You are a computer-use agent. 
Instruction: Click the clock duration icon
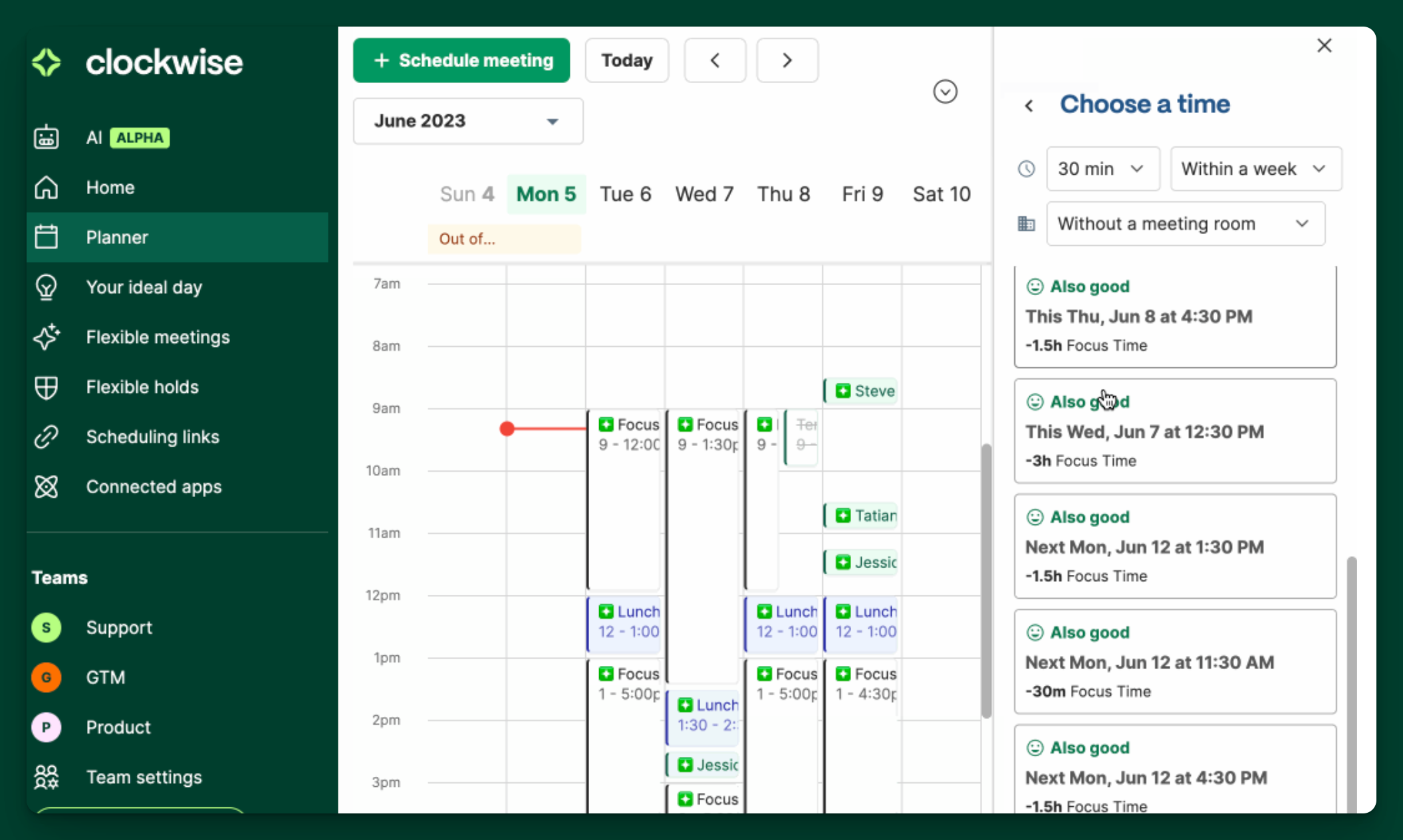(1027, 169)
